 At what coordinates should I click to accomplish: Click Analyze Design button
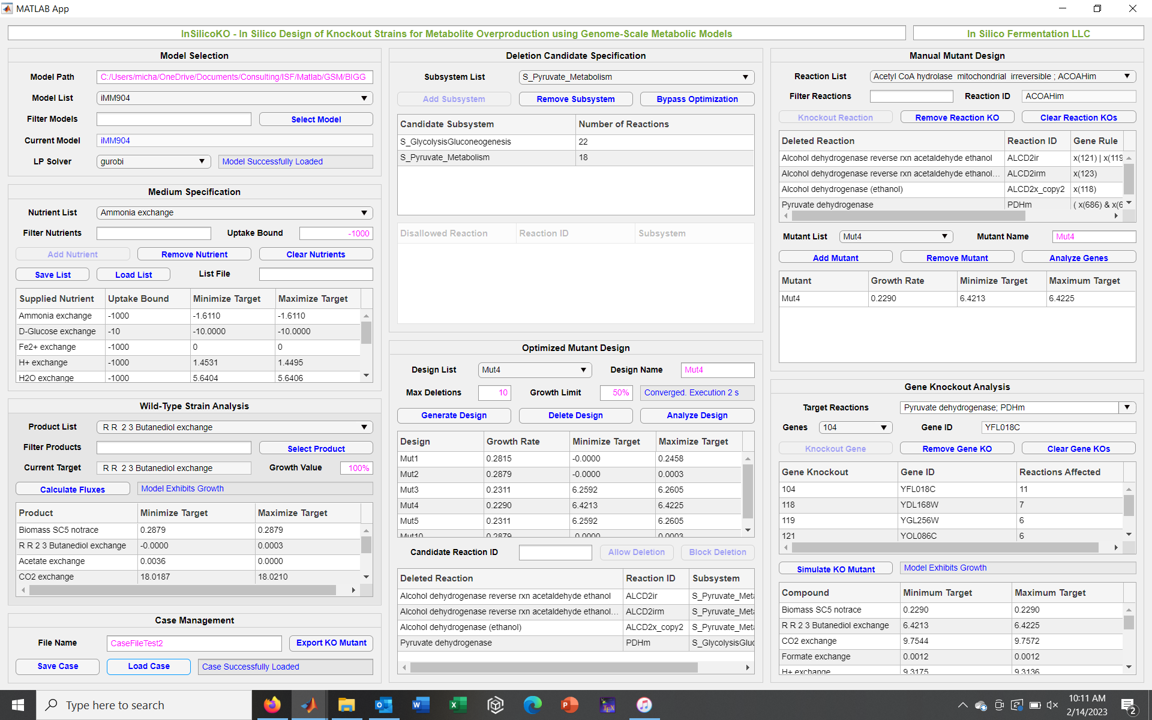click(697, 415)
